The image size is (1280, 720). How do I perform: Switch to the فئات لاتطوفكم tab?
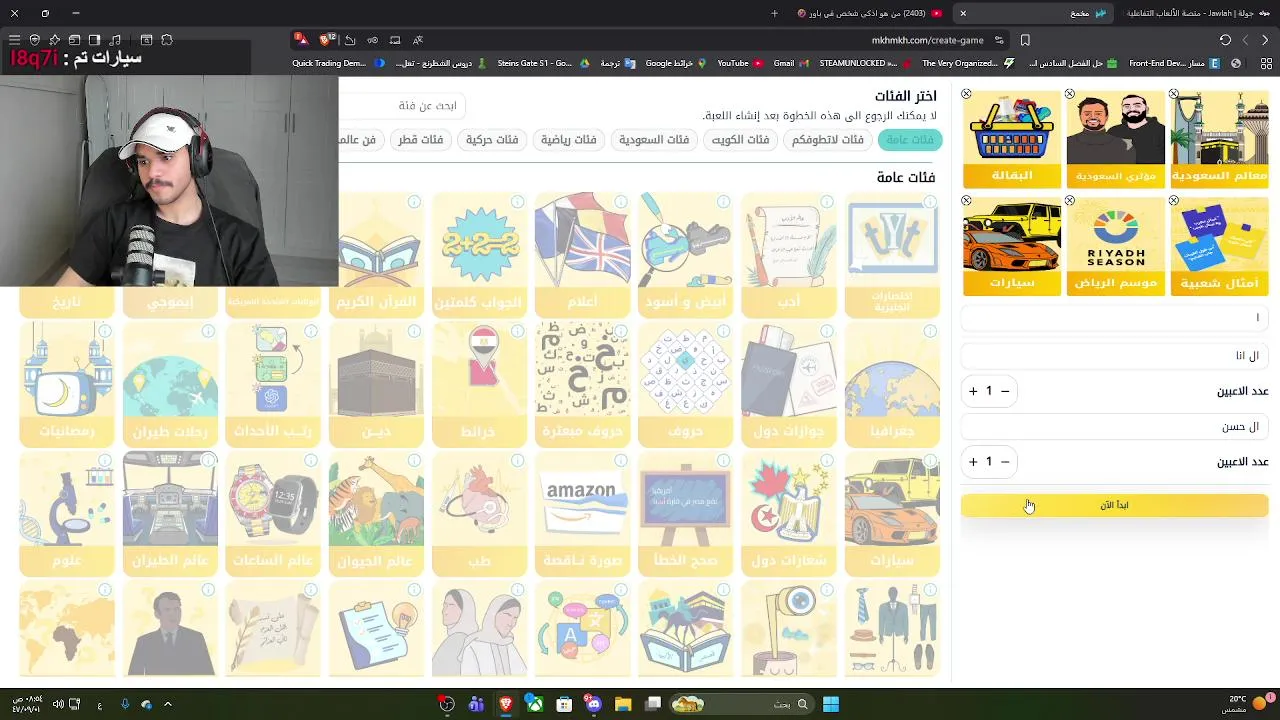pos(828,140)
